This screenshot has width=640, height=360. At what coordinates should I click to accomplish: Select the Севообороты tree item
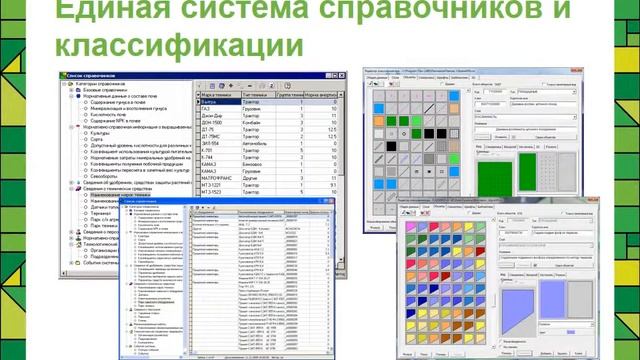[104, 176]
